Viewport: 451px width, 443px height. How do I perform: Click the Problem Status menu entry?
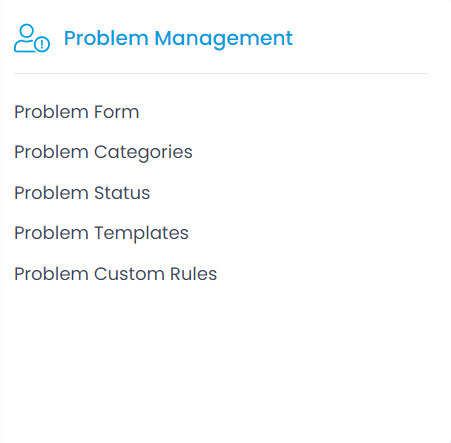pyautogui.click(x=82, y=193)
